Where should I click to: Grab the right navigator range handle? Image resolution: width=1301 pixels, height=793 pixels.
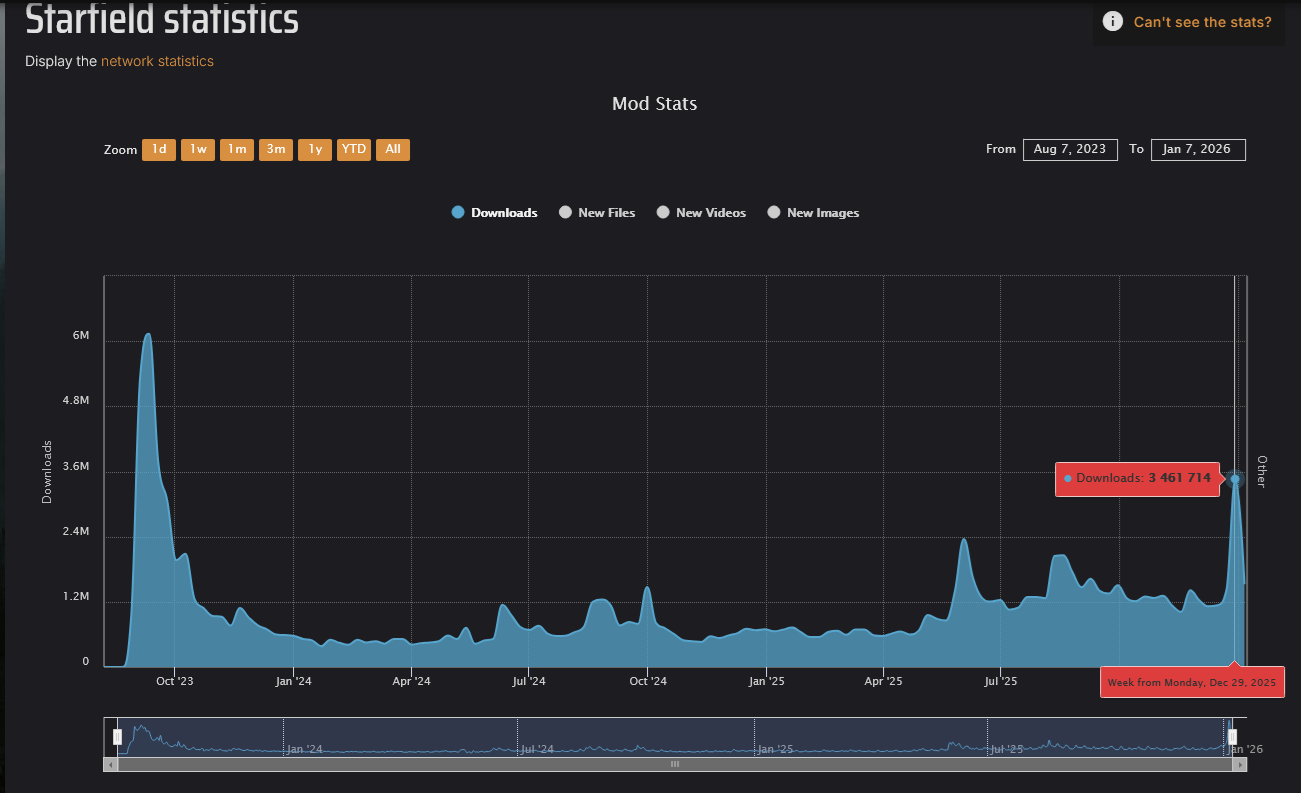tap(1232, 737)
